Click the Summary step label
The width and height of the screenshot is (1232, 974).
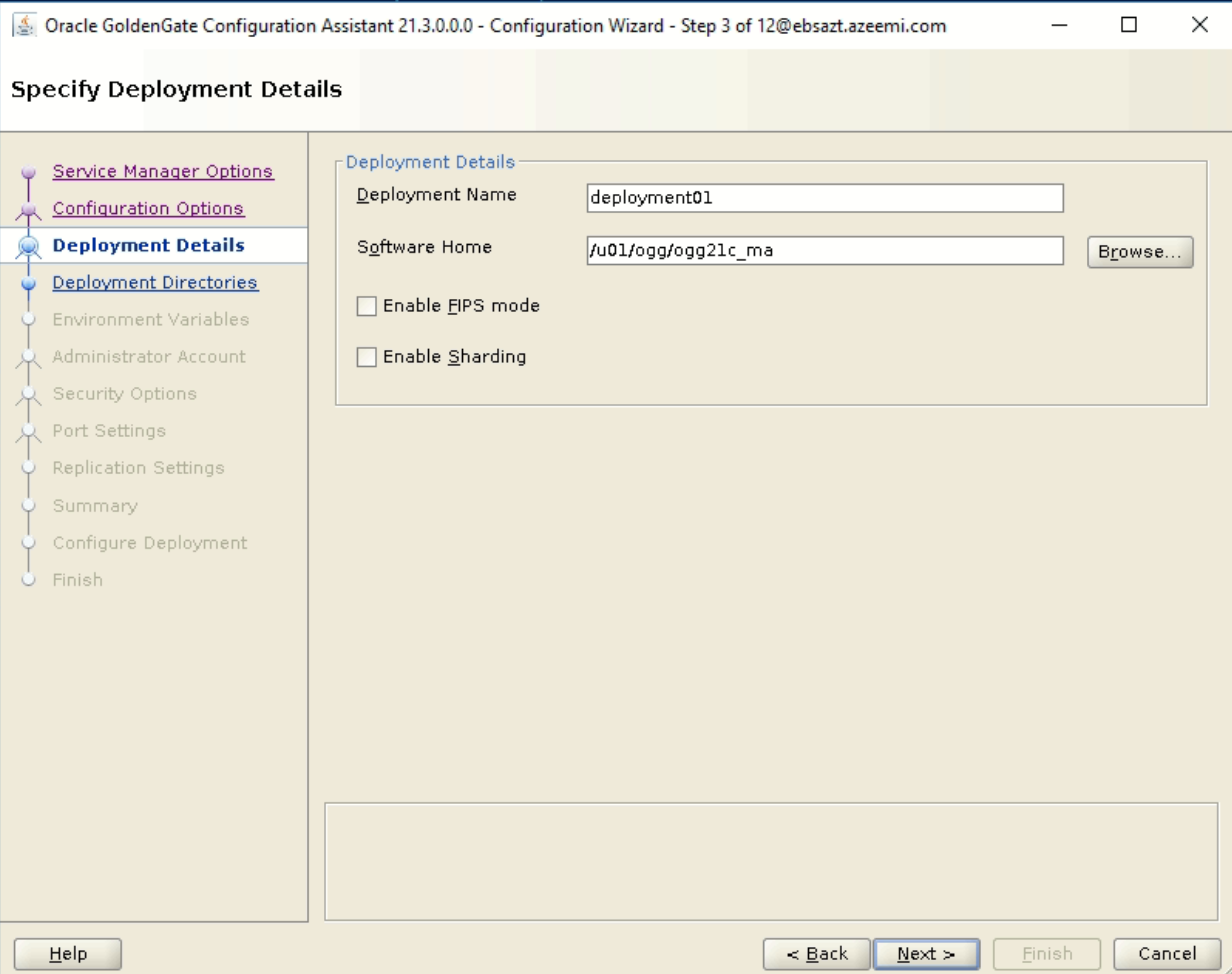(95, 505)
